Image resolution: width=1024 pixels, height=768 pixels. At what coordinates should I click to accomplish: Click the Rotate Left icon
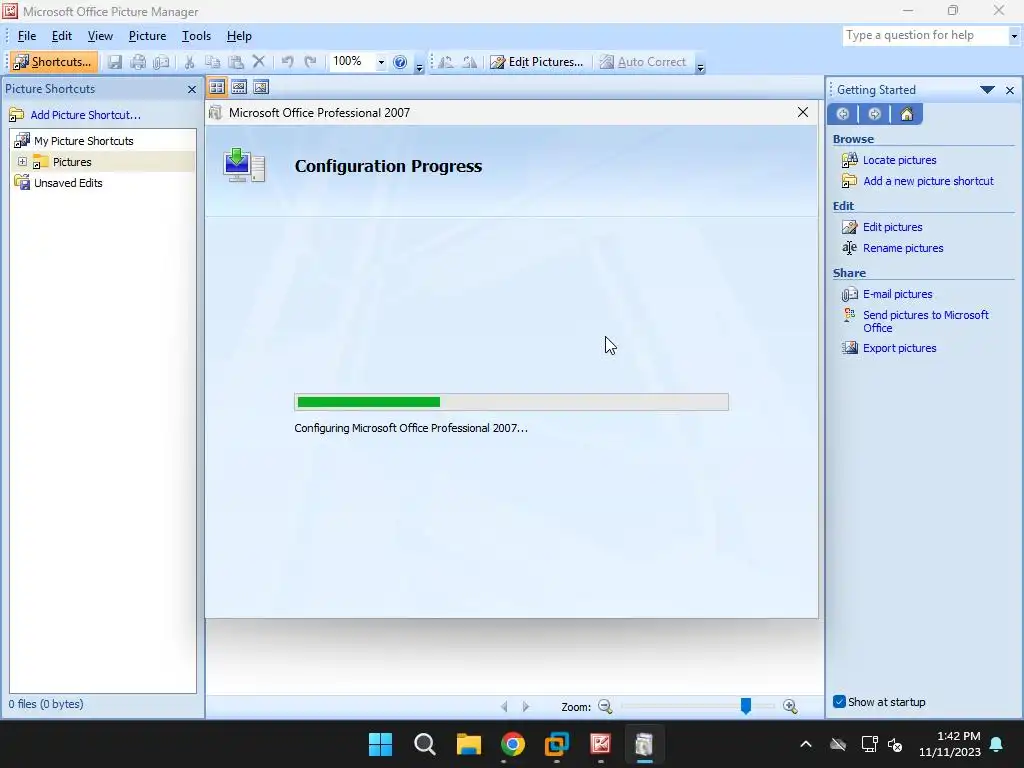(446, 62)
